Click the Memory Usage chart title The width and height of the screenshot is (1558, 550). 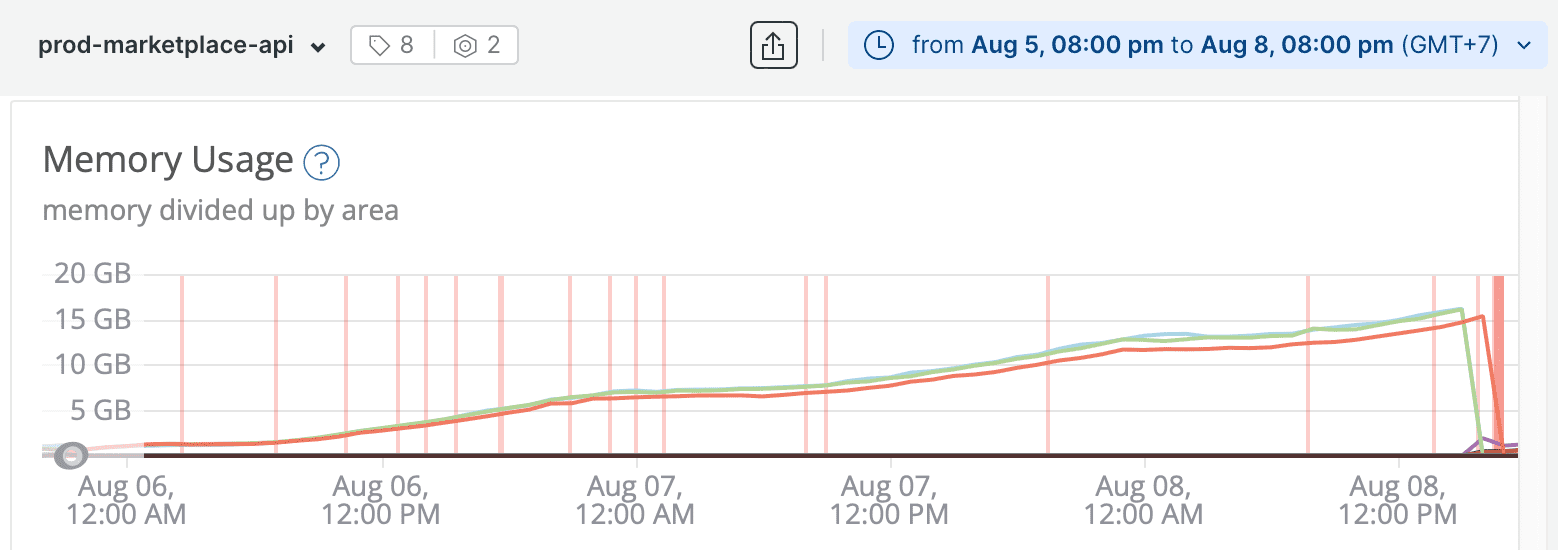[x=168, y=160]
